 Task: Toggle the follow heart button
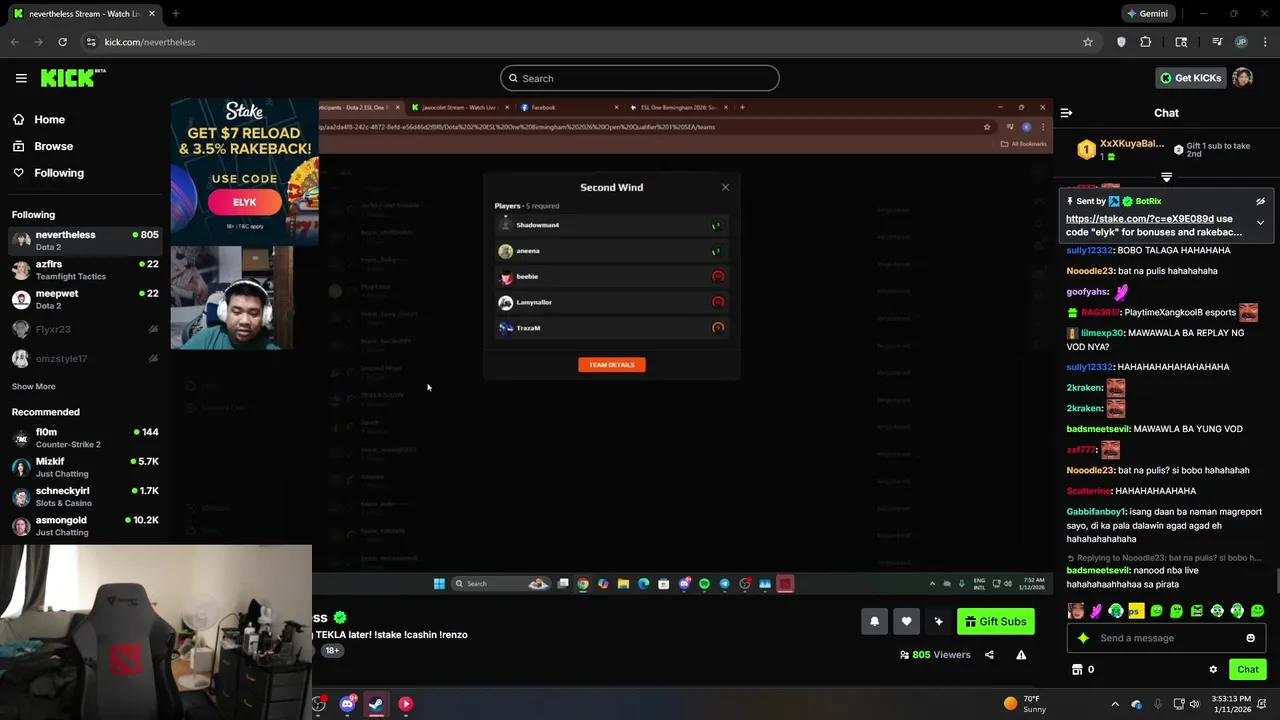[906, 621]
